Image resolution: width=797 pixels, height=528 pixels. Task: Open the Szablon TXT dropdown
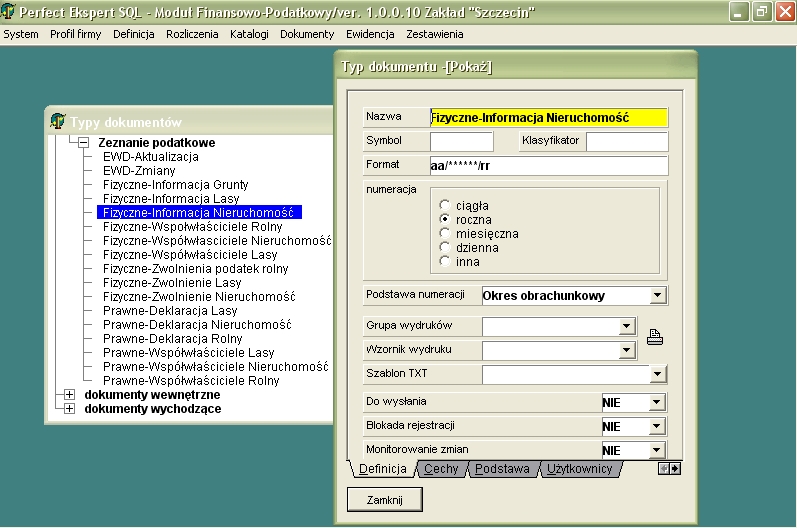pyautogui.click(x=657, y=374)
